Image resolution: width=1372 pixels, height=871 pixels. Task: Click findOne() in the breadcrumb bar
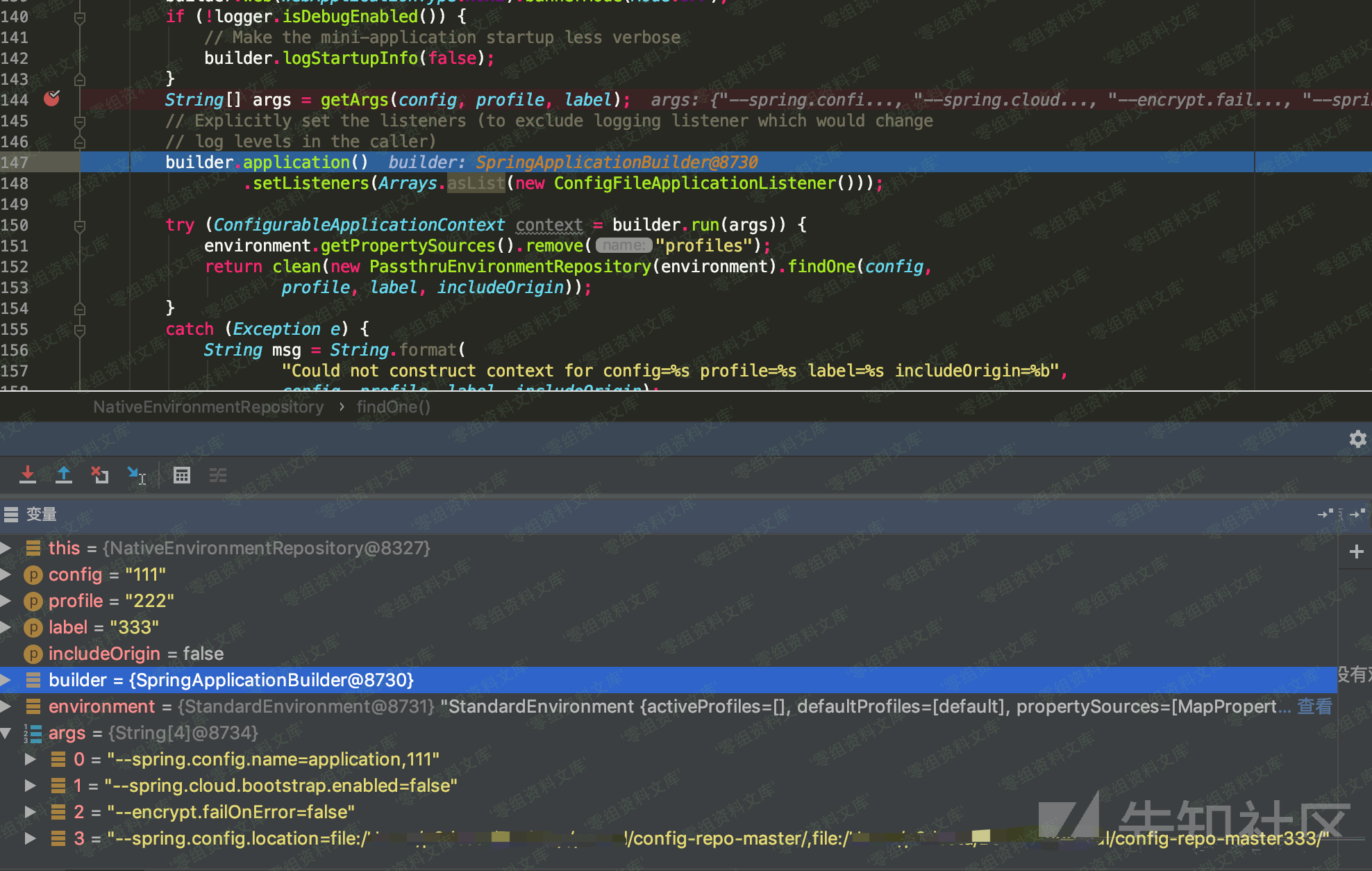point(393,407)
